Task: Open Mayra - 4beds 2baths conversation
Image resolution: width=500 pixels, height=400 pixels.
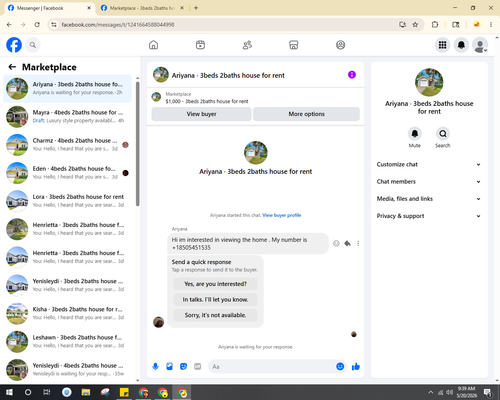Action: point(68,117)
